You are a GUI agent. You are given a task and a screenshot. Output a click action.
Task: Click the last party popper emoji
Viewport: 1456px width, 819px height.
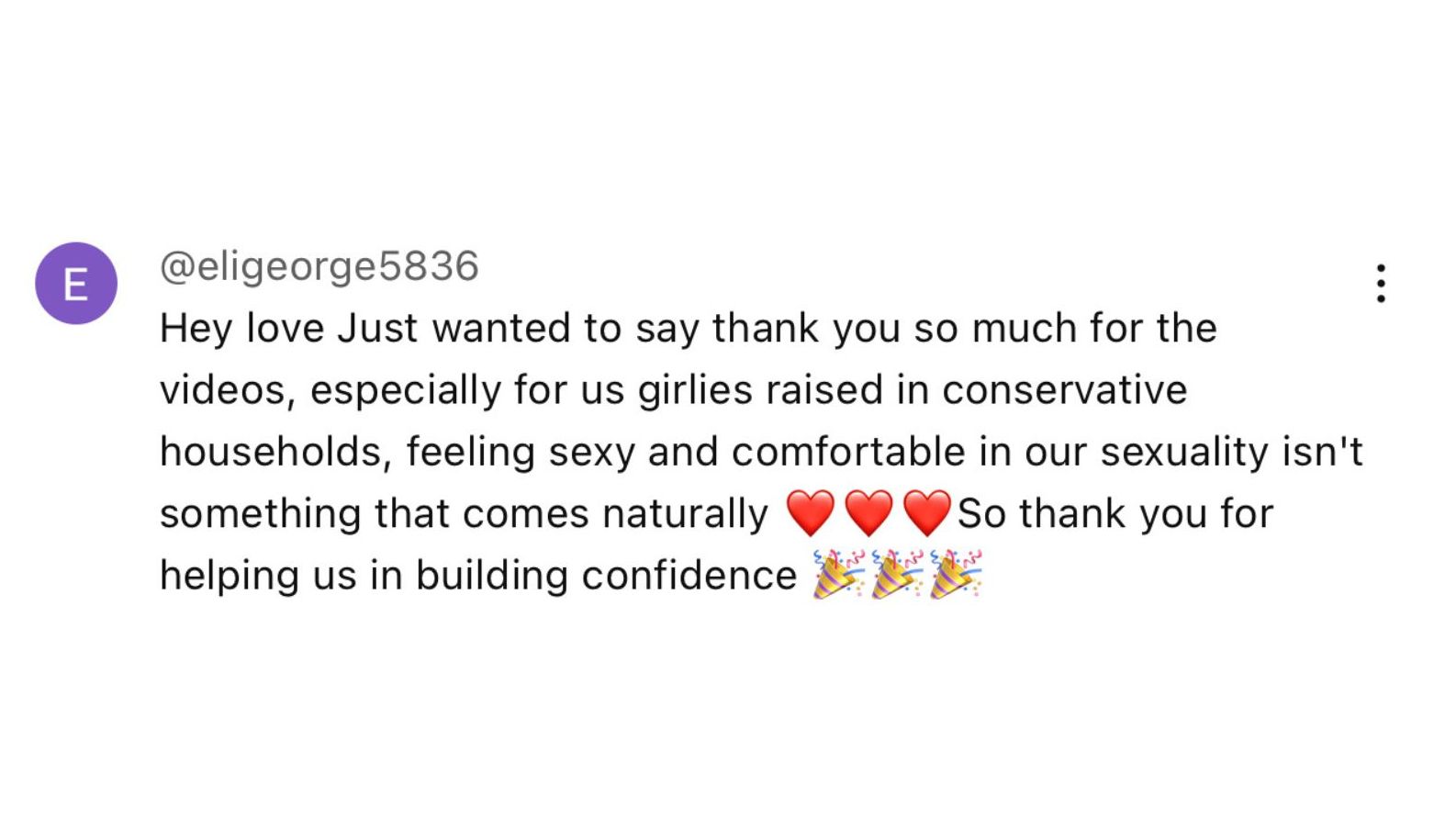[955, 575]
